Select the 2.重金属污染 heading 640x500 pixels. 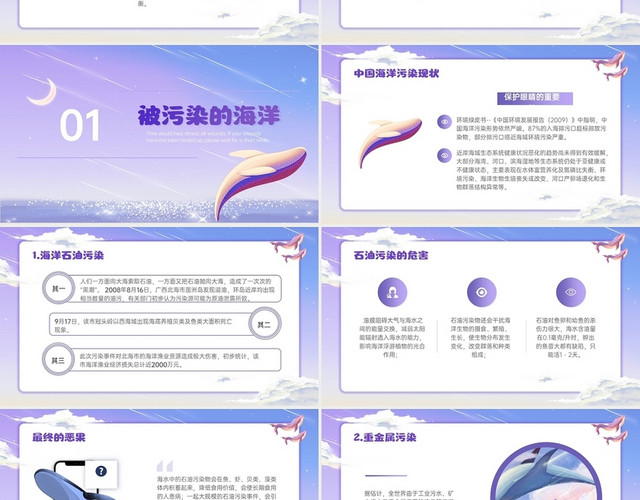[385, 437]
